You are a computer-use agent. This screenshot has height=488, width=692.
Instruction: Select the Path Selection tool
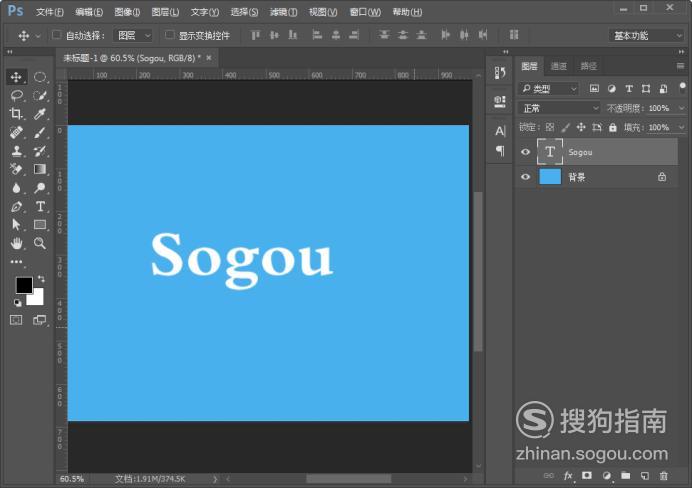16,225
